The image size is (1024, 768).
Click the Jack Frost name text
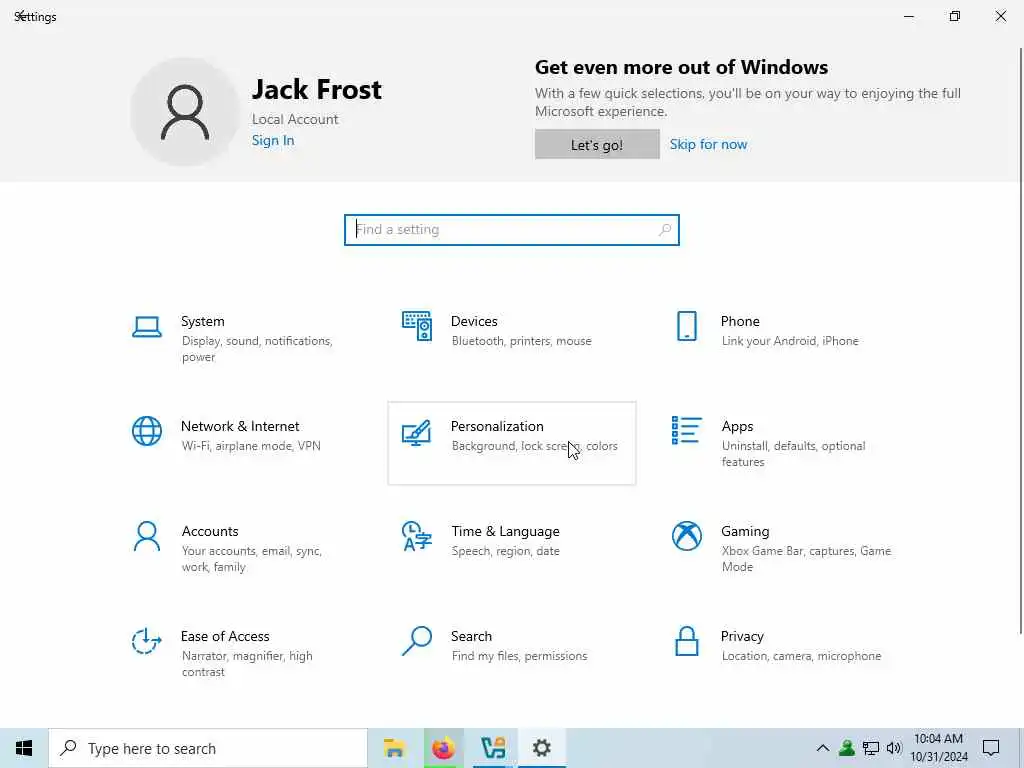(317, 89)
